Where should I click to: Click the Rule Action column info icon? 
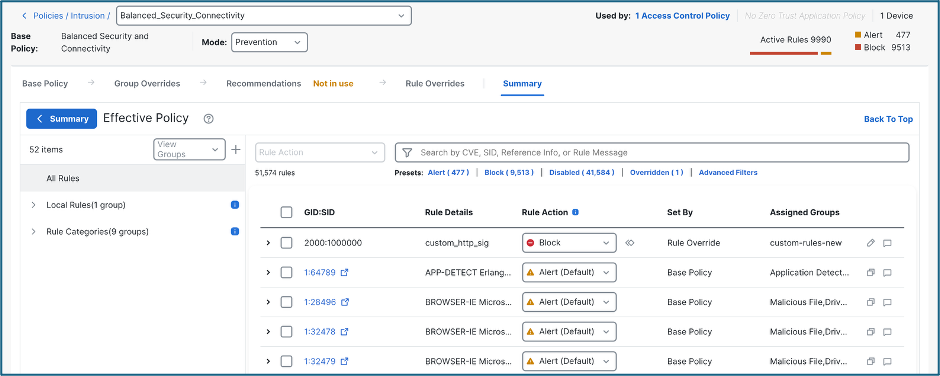click(x=576, y=212)
